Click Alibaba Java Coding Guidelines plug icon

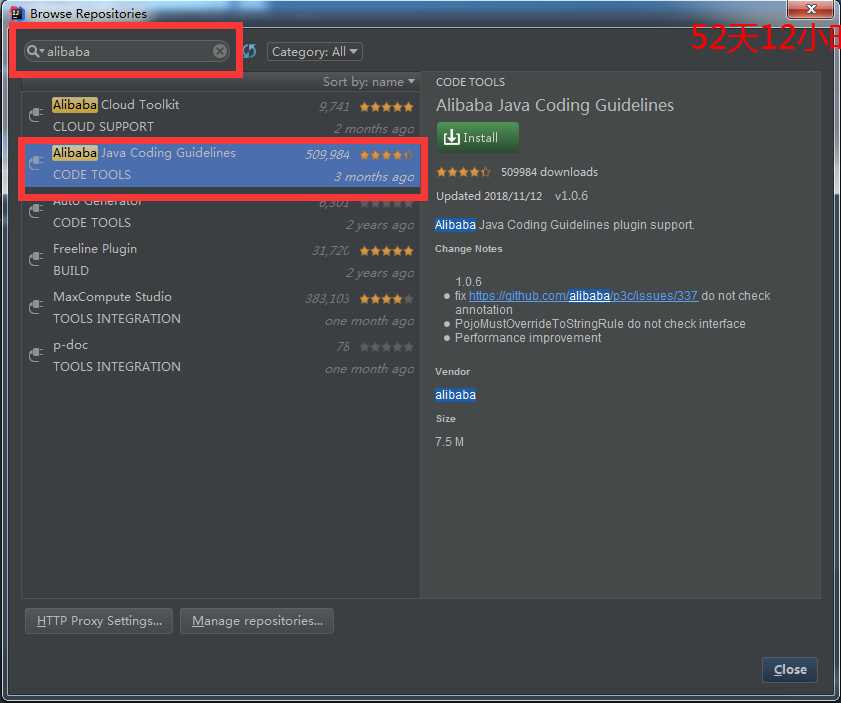[36, 162]
